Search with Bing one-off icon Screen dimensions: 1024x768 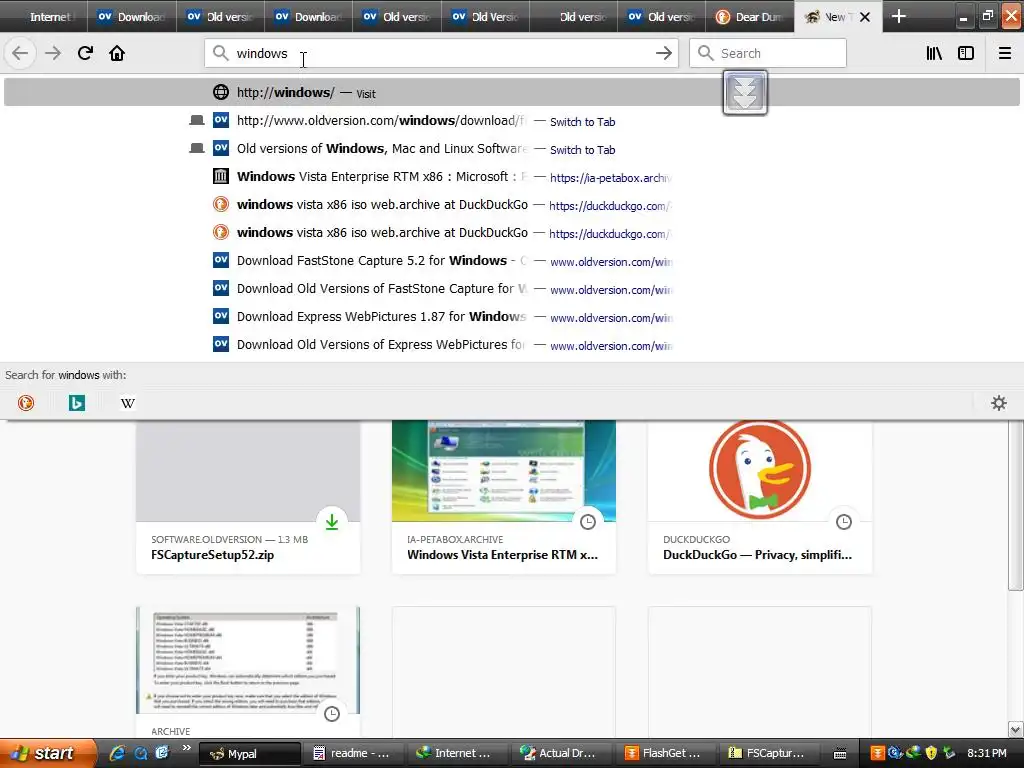pyautogui.click(x=77, y=403)
